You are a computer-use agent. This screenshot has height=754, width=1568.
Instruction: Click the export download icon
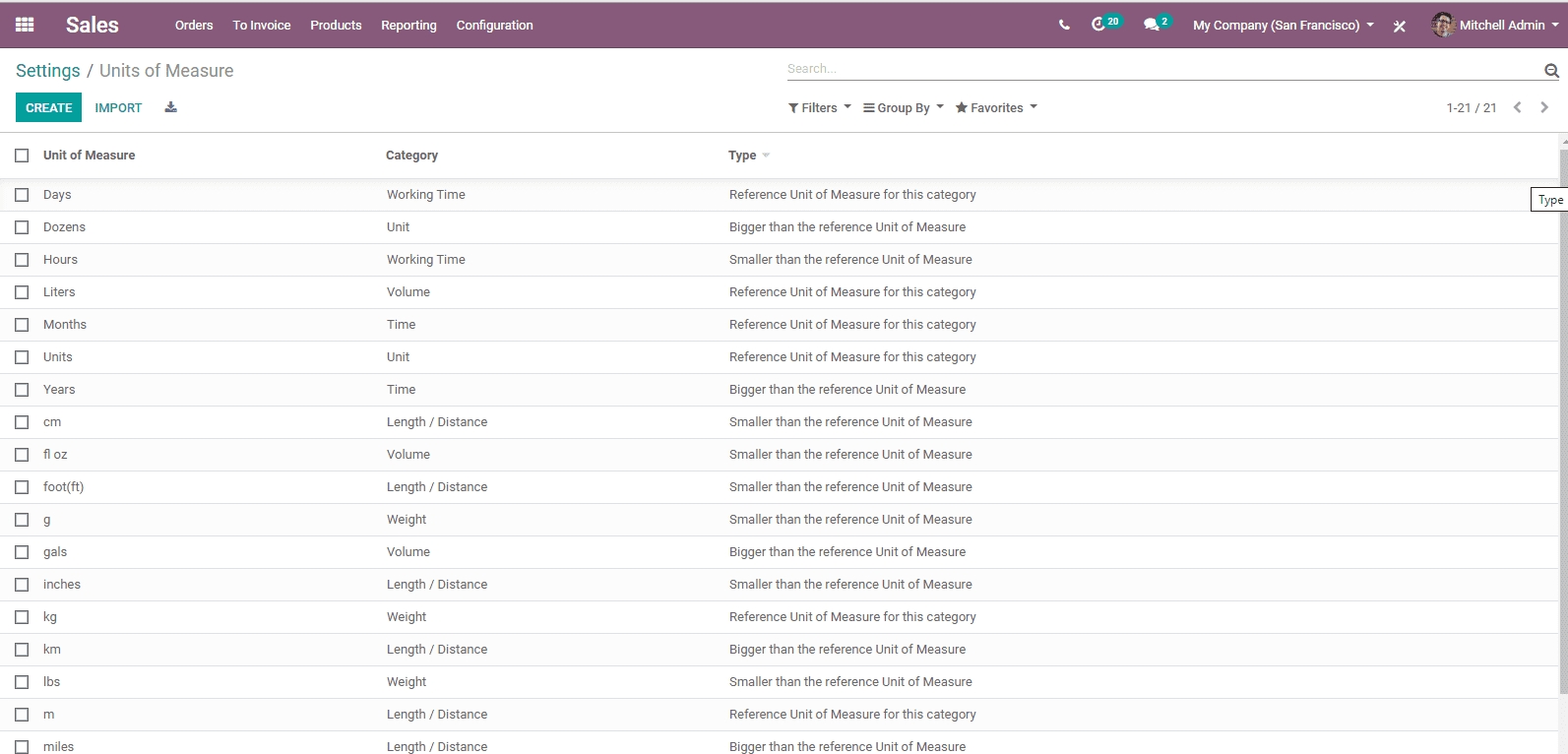pyautogui.click(x=170, y=107)
